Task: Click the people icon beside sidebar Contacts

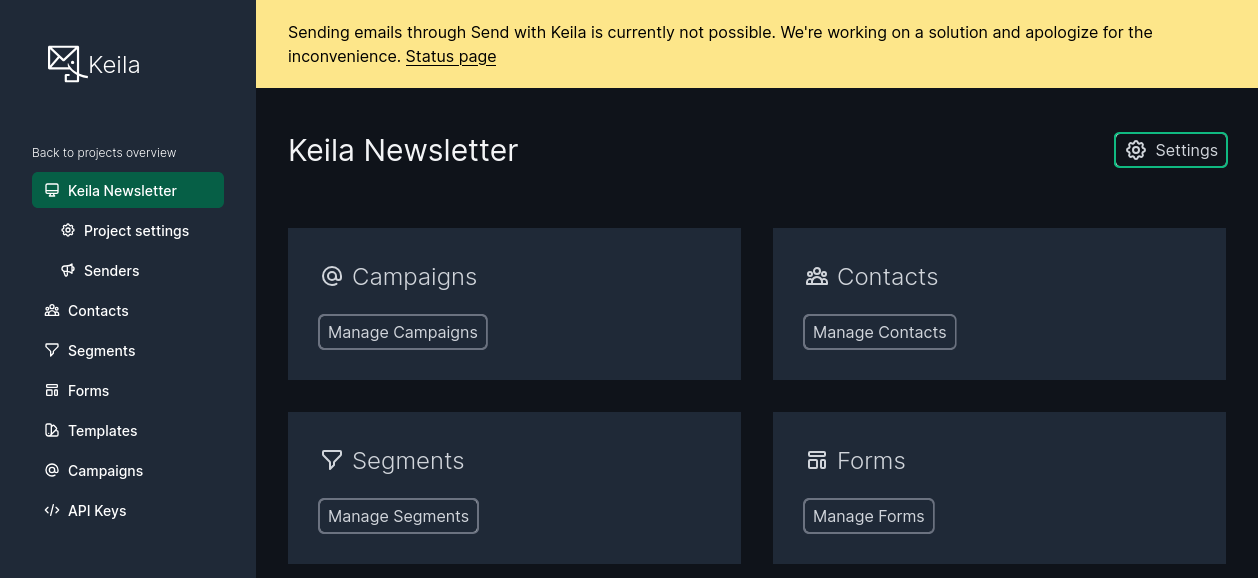Action: 52,310
